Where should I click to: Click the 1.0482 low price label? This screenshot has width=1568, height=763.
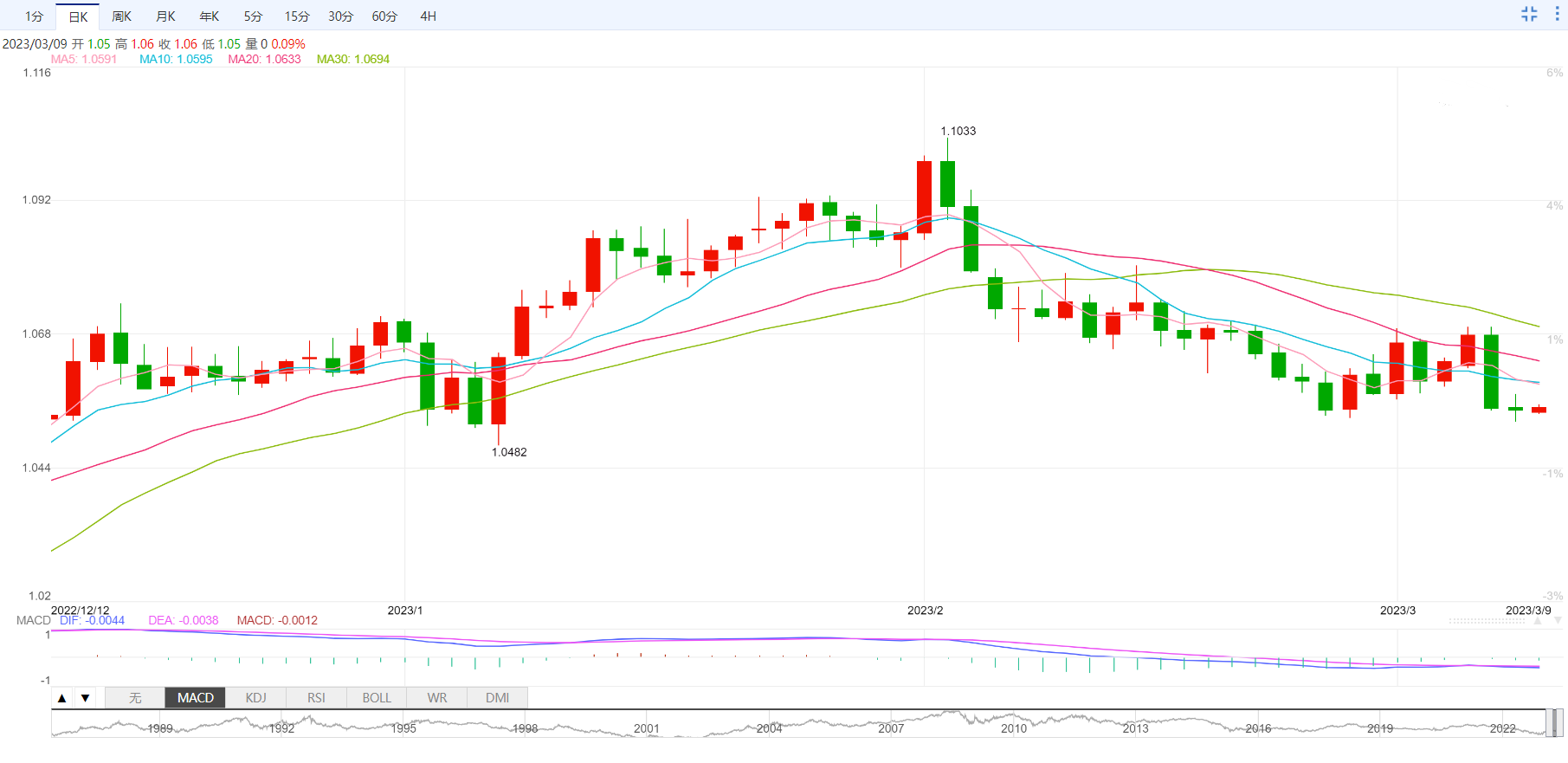point(509,452)
